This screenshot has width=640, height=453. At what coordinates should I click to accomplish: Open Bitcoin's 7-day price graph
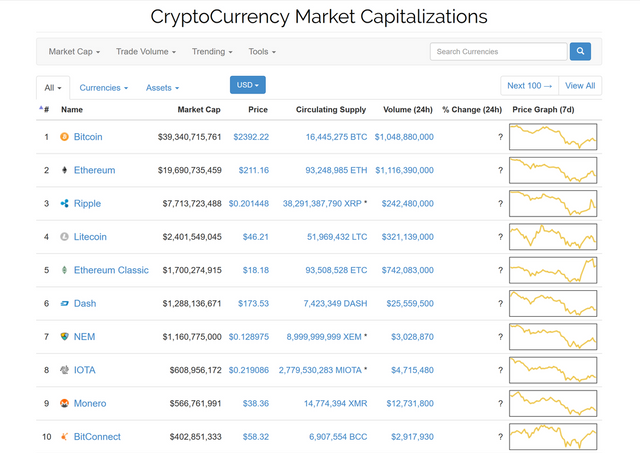click(553, 137)
